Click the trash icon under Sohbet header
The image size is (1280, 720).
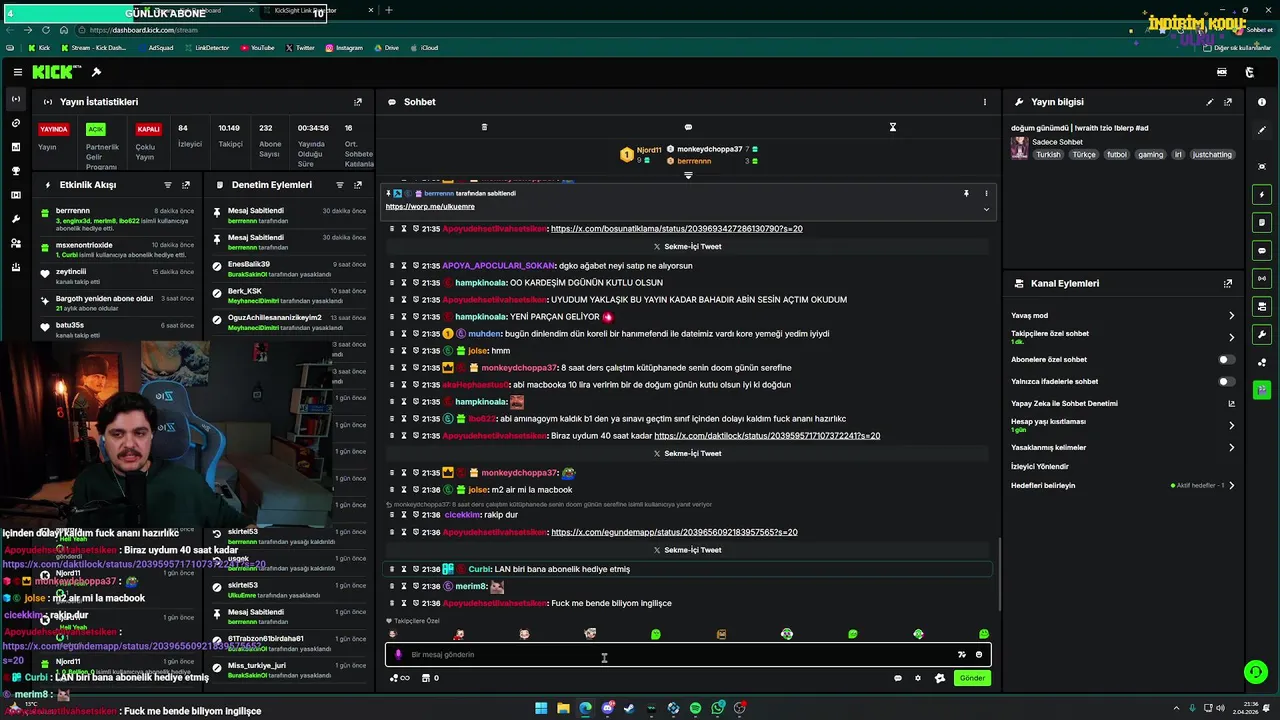[484, 127]
